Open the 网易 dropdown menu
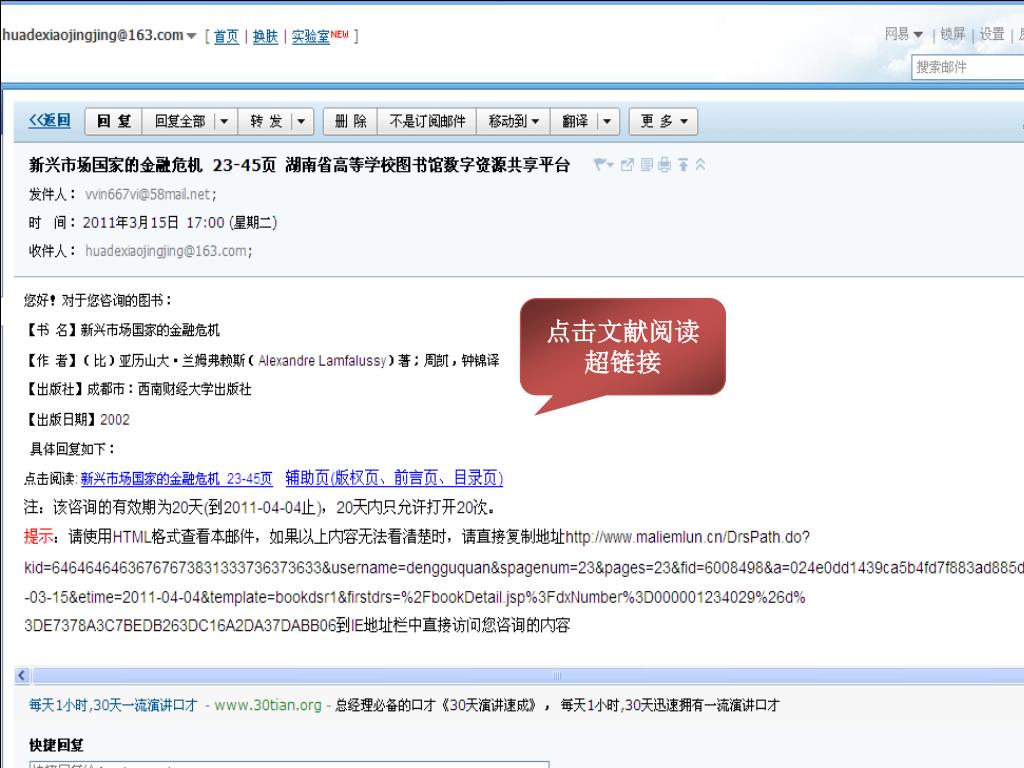1024x768 pixels. click(904, 34)
